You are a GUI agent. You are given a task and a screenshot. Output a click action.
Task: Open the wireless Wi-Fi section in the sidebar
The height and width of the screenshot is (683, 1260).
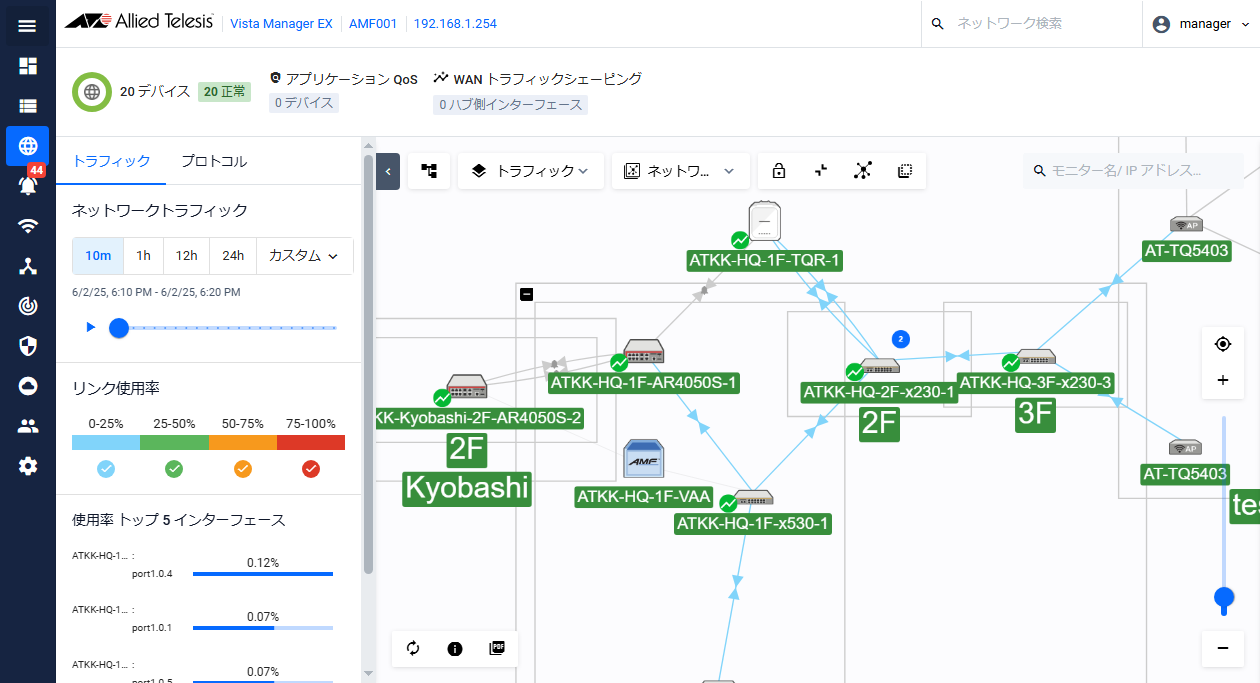pyautogui.click(x=28, y=226)
